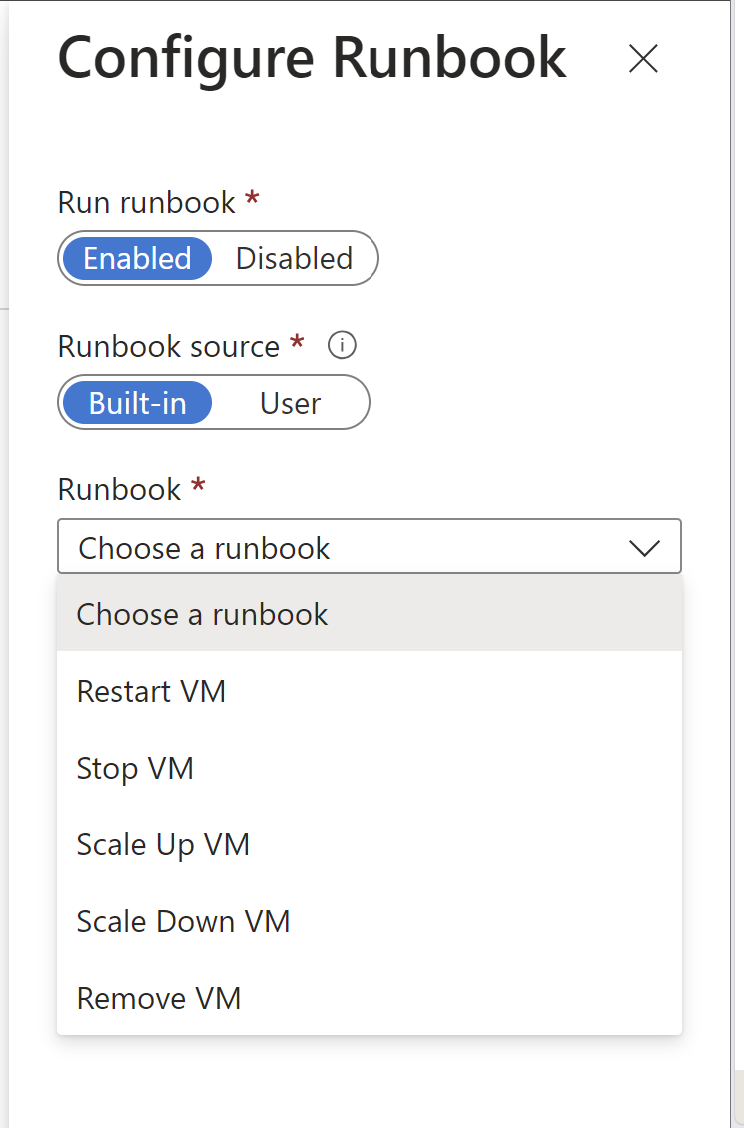Choose User as runbook source
This screenshot has height=1128, width=744.
[x=290, y=403]
